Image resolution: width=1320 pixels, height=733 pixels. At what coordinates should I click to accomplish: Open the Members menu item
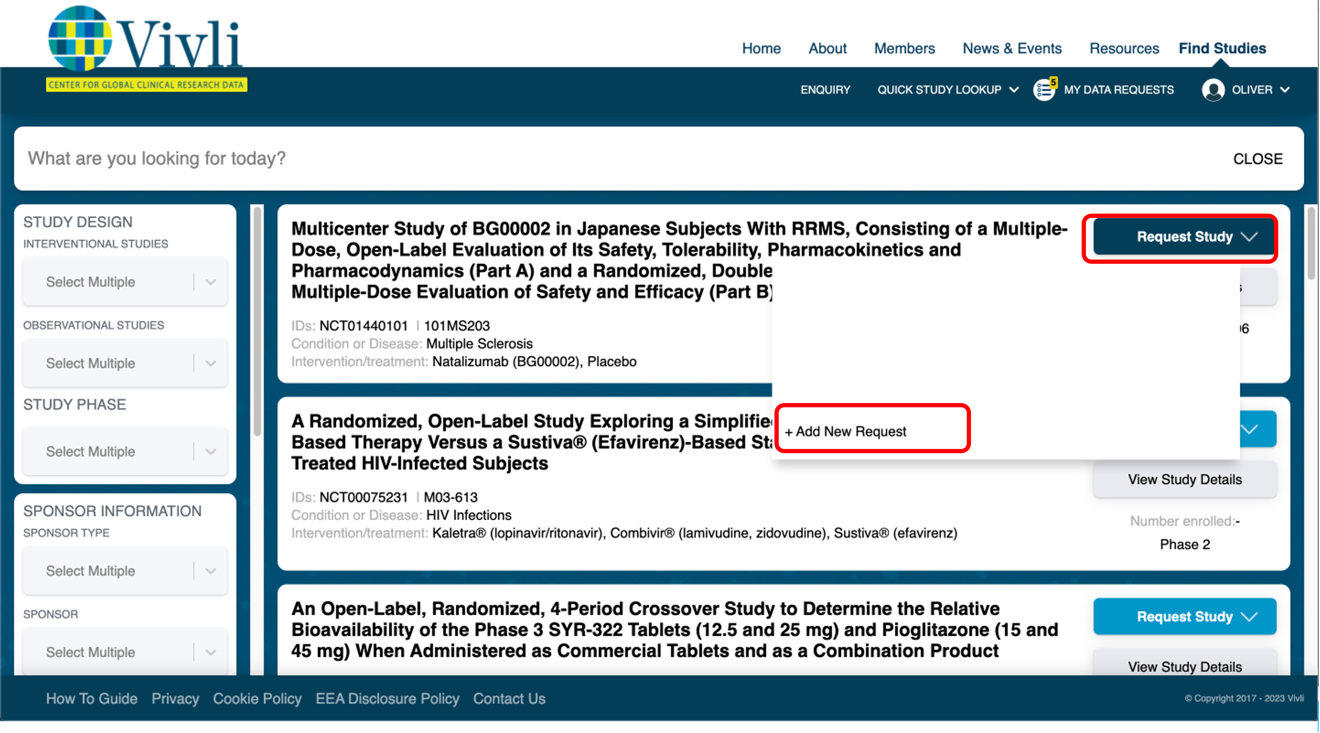pyautogui.click(x=904, y=48)
